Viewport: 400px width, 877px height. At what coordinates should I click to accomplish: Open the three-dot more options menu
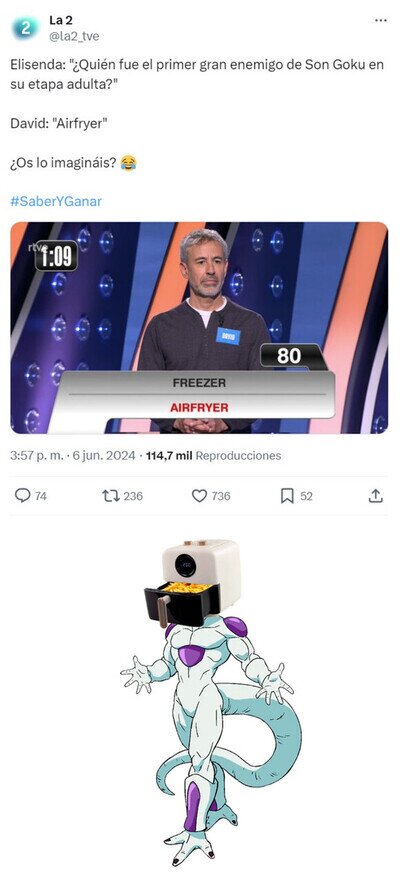pos(380,21)
